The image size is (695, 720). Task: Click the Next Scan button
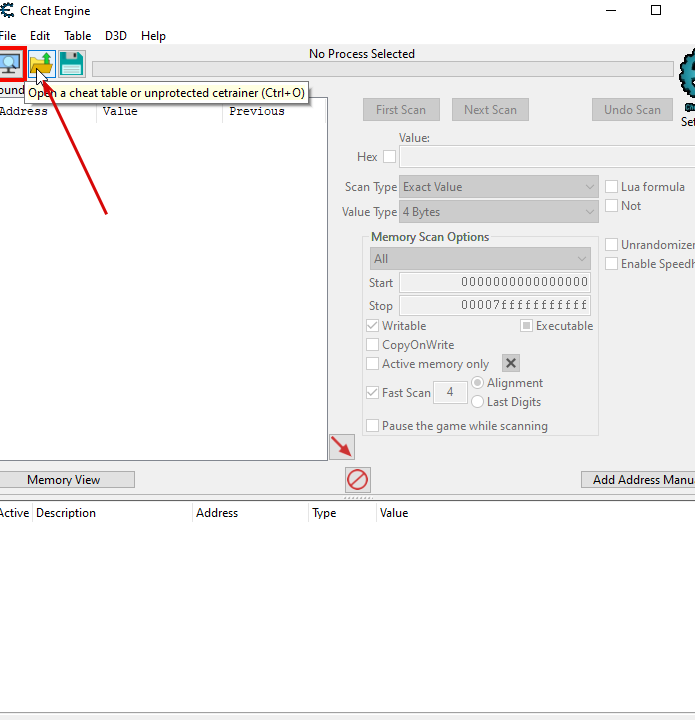[490, 110]
